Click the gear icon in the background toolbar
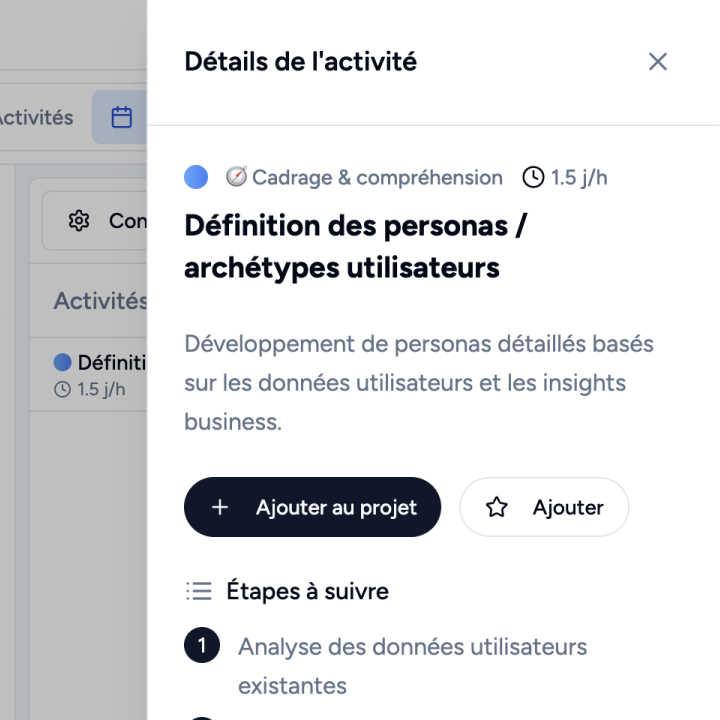 tap(79, 221)
